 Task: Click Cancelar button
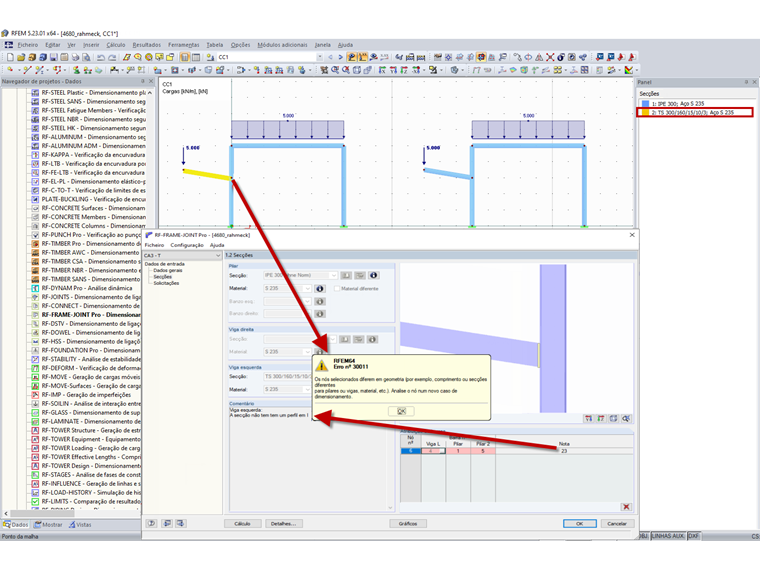[x=617, y=523]
